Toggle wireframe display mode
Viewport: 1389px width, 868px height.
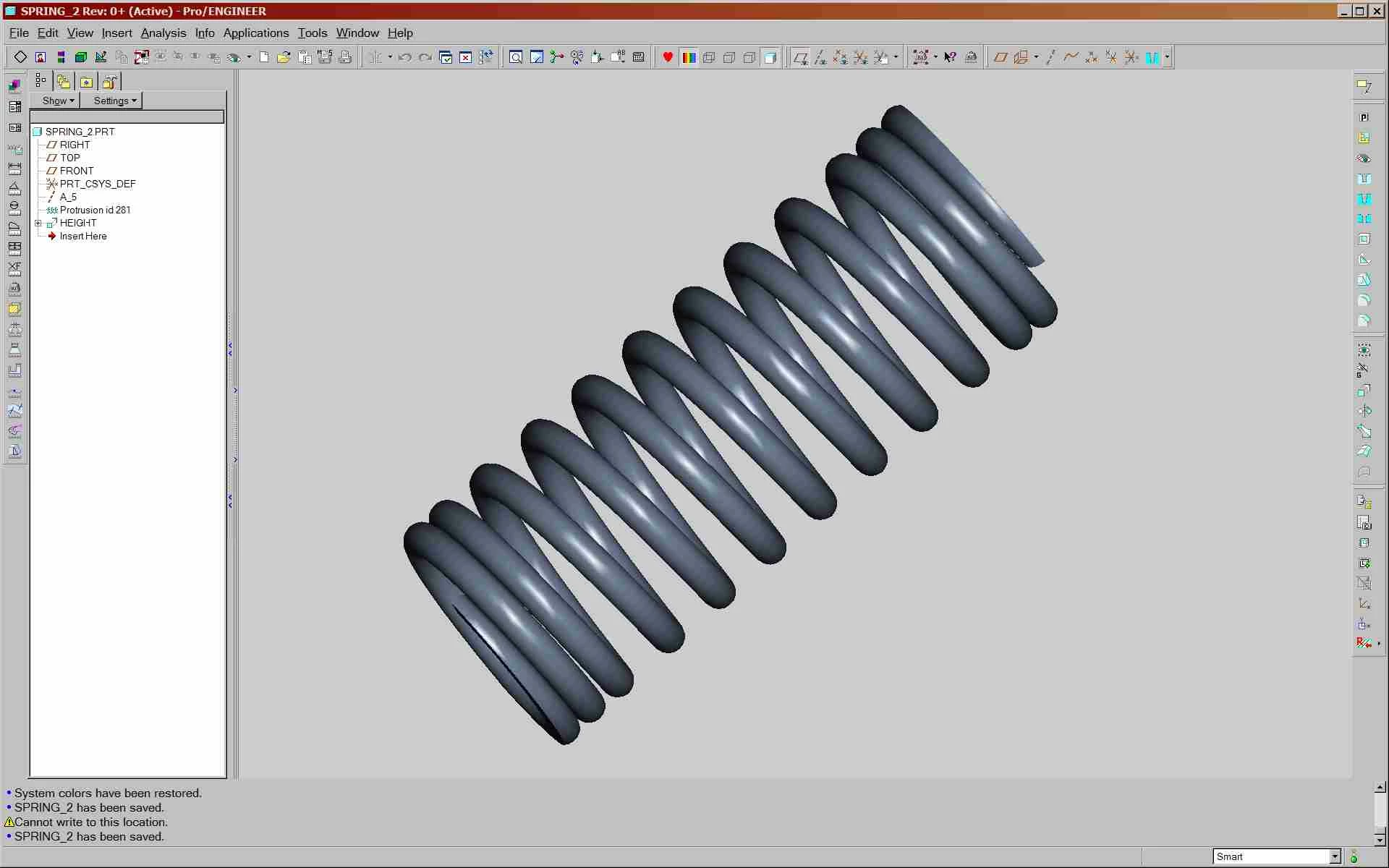pos(709,57)
